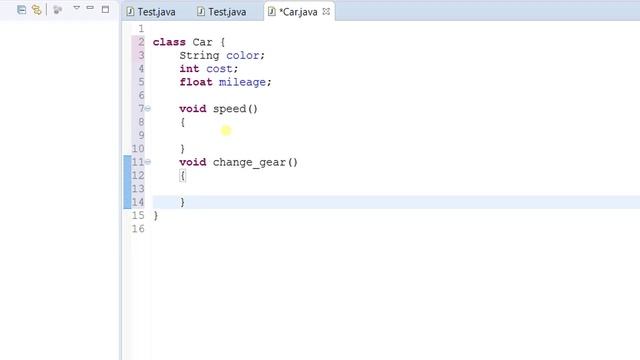Click the 'void' keyword before speed()
The height and width of the screenshot is (360, 640).
(193, 109)
